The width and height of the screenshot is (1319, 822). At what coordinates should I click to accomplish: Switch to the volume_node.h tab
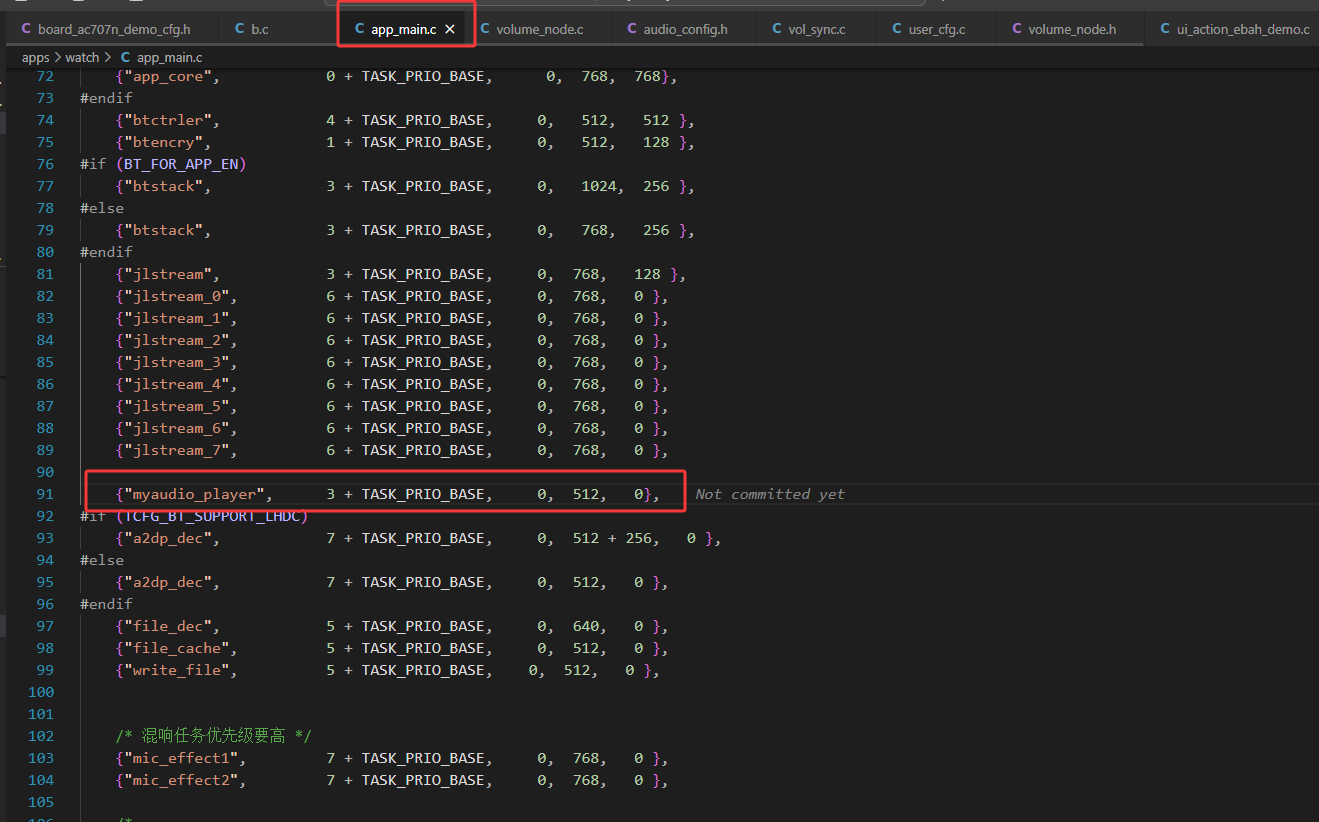1063,30
